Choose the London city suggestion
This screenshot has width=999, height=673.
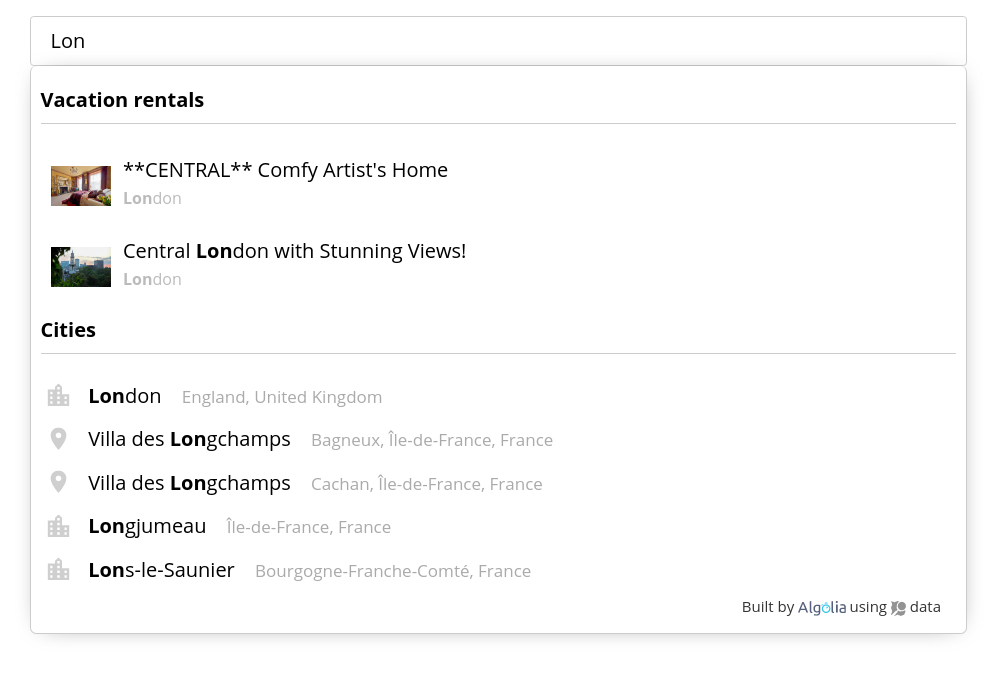[x=125, y=396]
